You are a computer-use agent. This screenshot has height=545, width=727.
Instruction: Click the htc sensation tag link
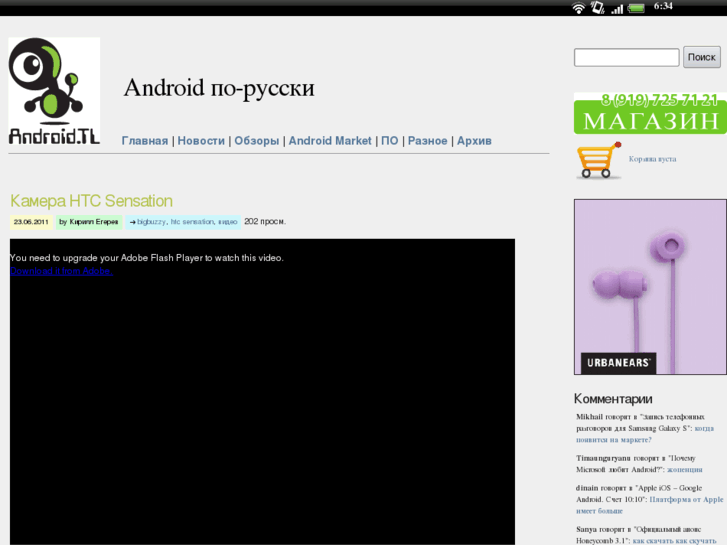point(192,222)
